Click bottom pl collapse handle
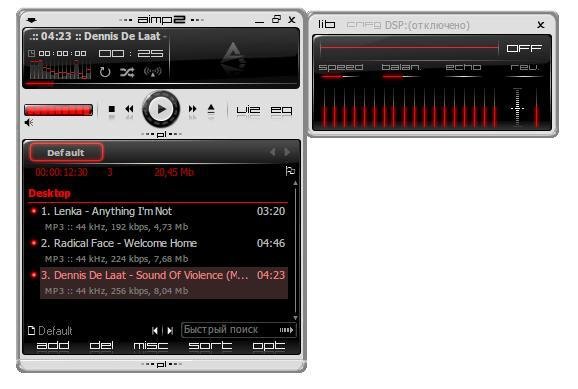578x389 pixels. 161,364
